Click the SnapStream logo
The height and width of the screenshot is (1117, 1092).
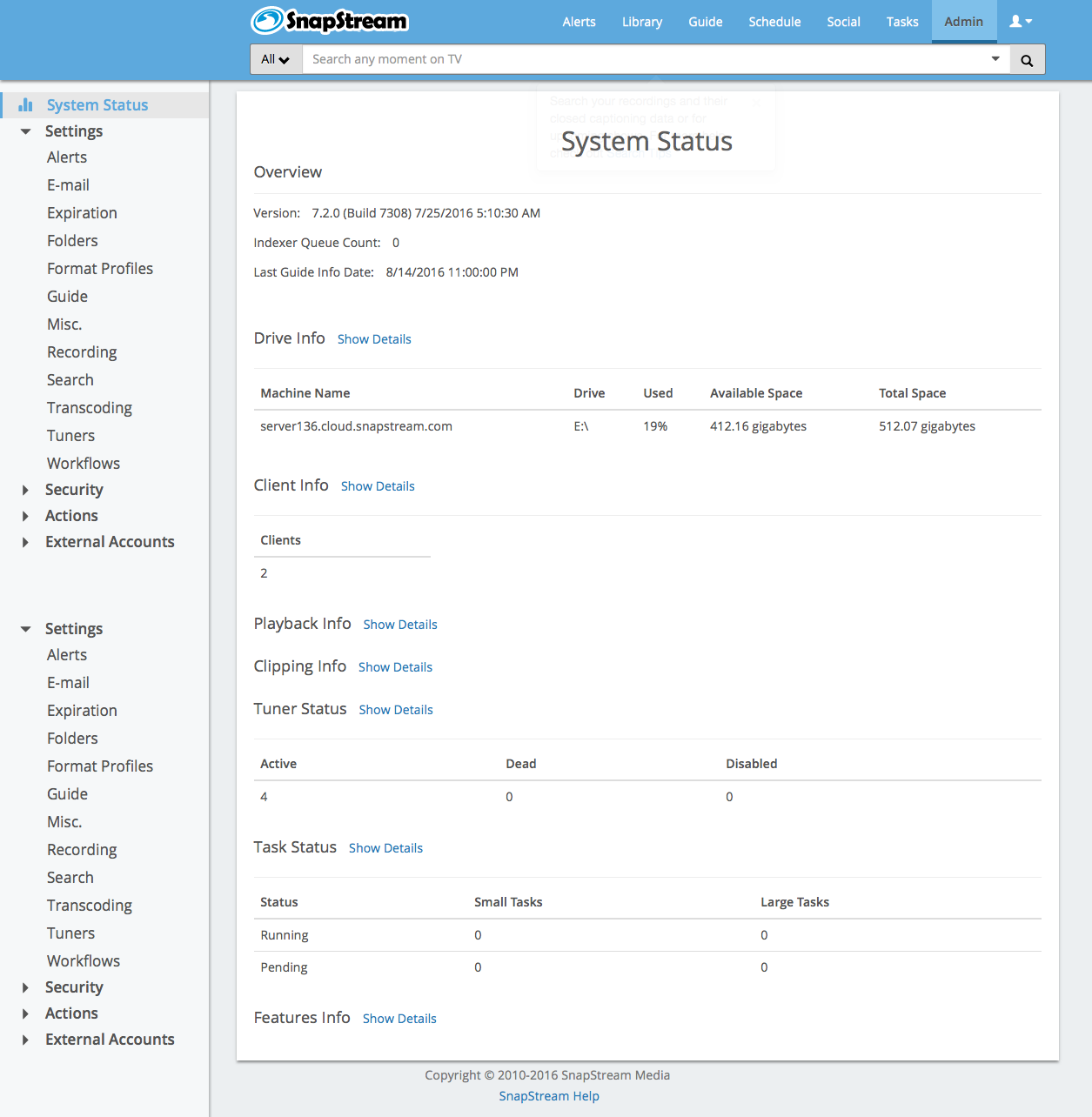coord(330,21)
